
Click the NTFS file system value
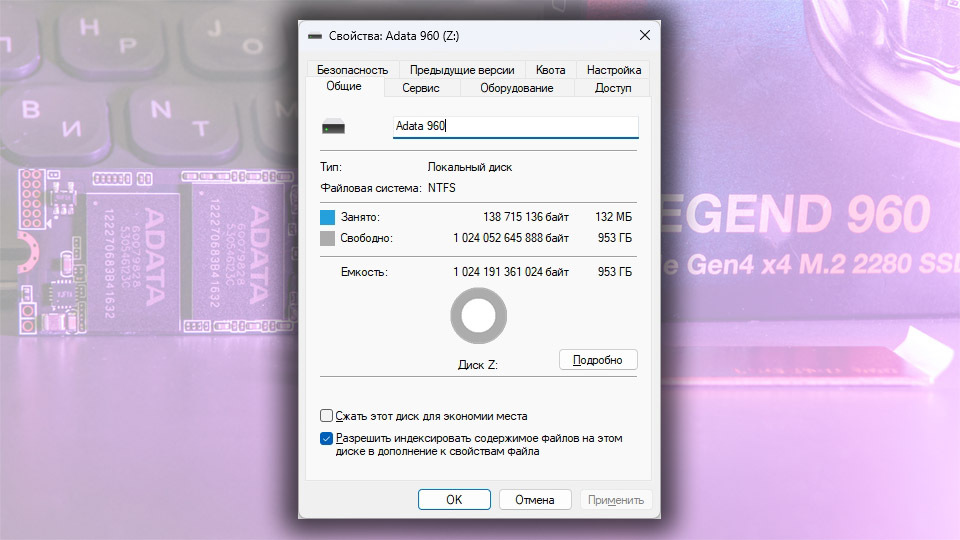[x=441, y=188]
